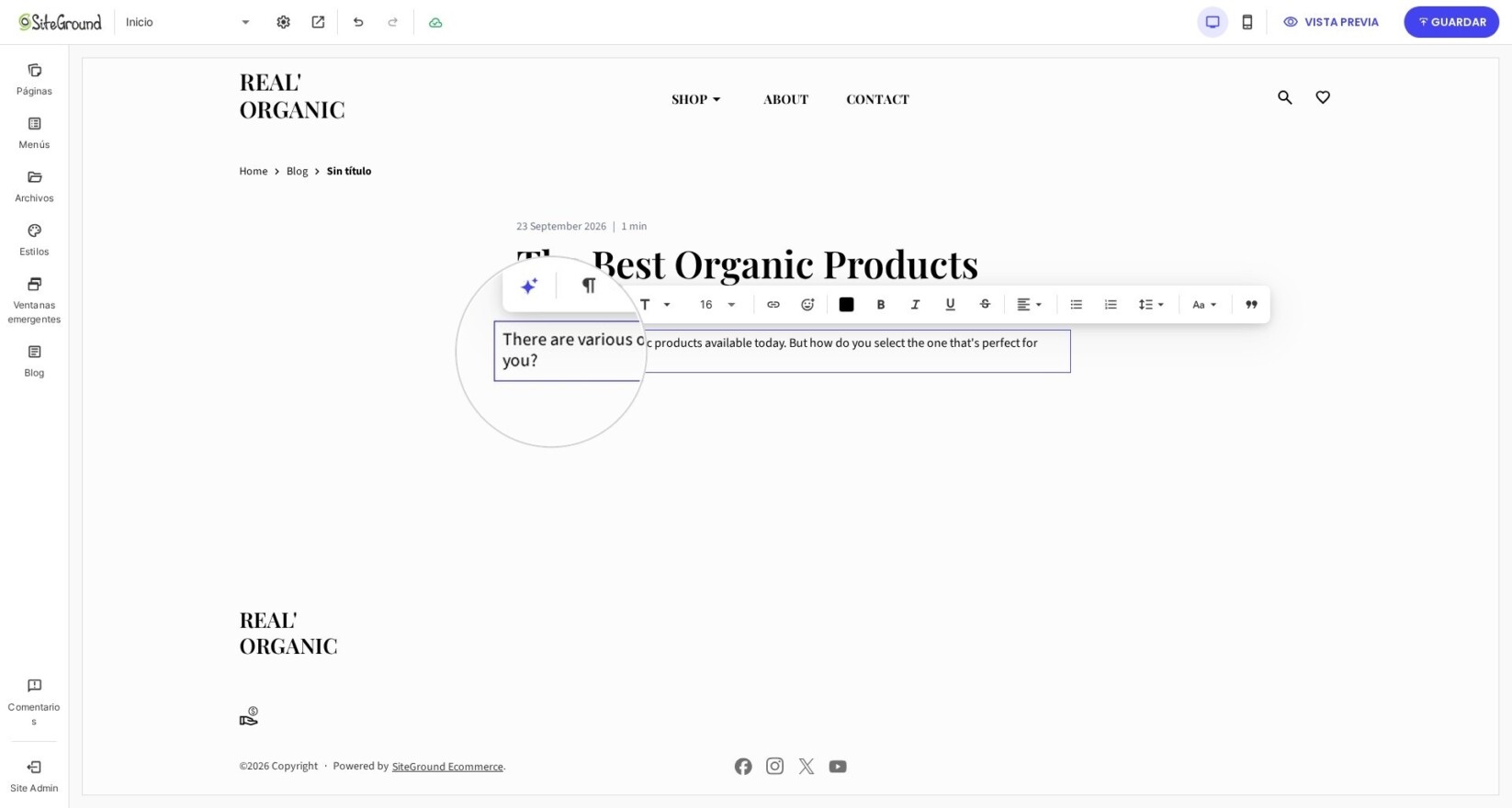Open the text type dropdown
The height and width of the screenshot is (808, 1512).
pos(655,305)
